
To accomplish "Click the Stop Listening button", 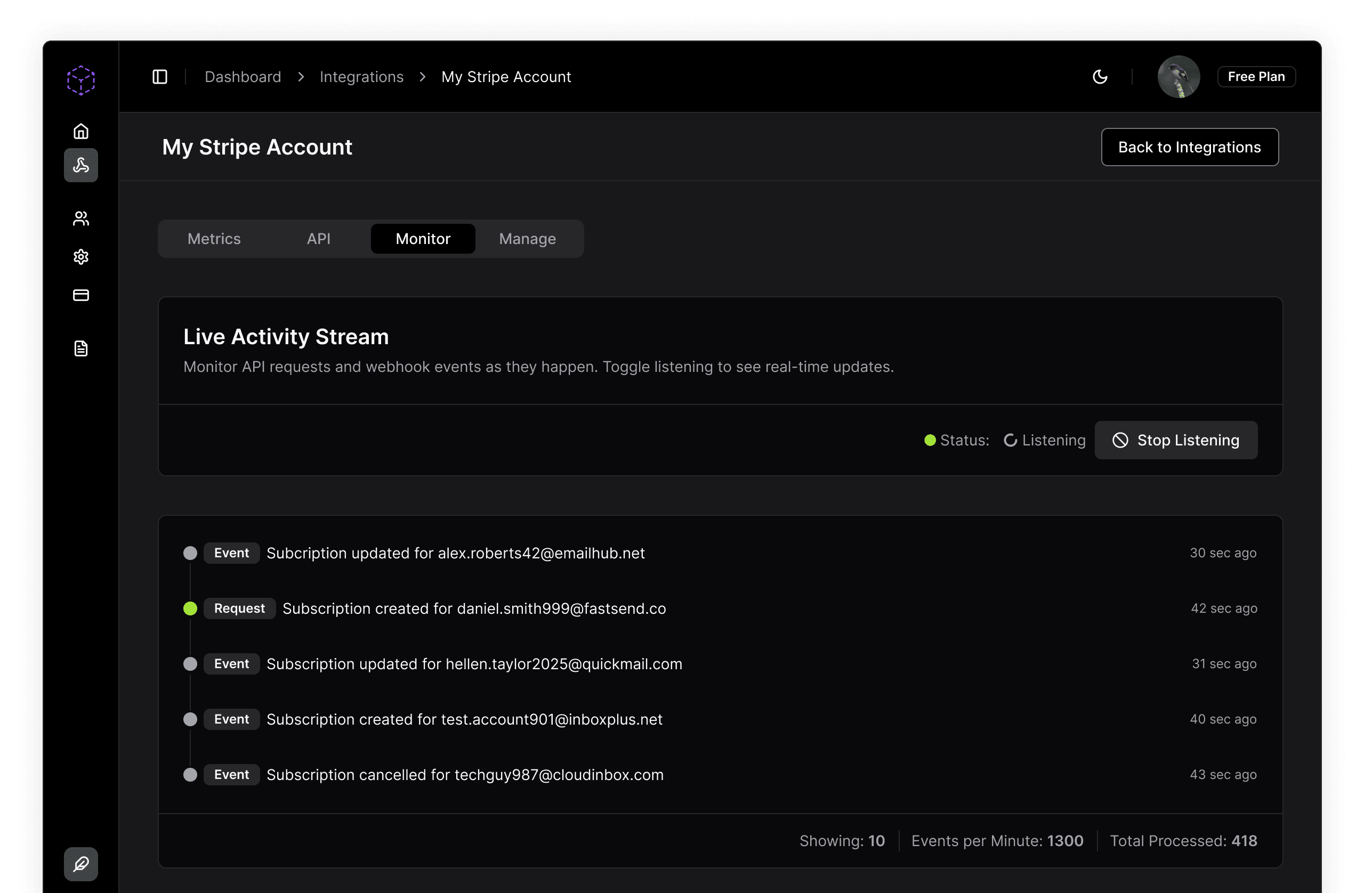I will click(1176, 440).
